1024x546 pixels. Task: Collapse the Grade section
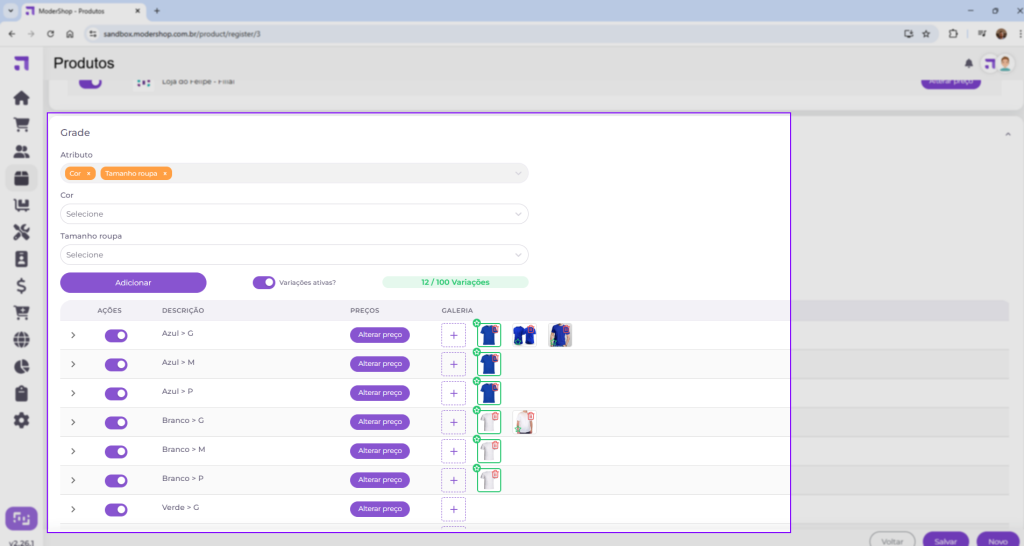point(1007,133)
